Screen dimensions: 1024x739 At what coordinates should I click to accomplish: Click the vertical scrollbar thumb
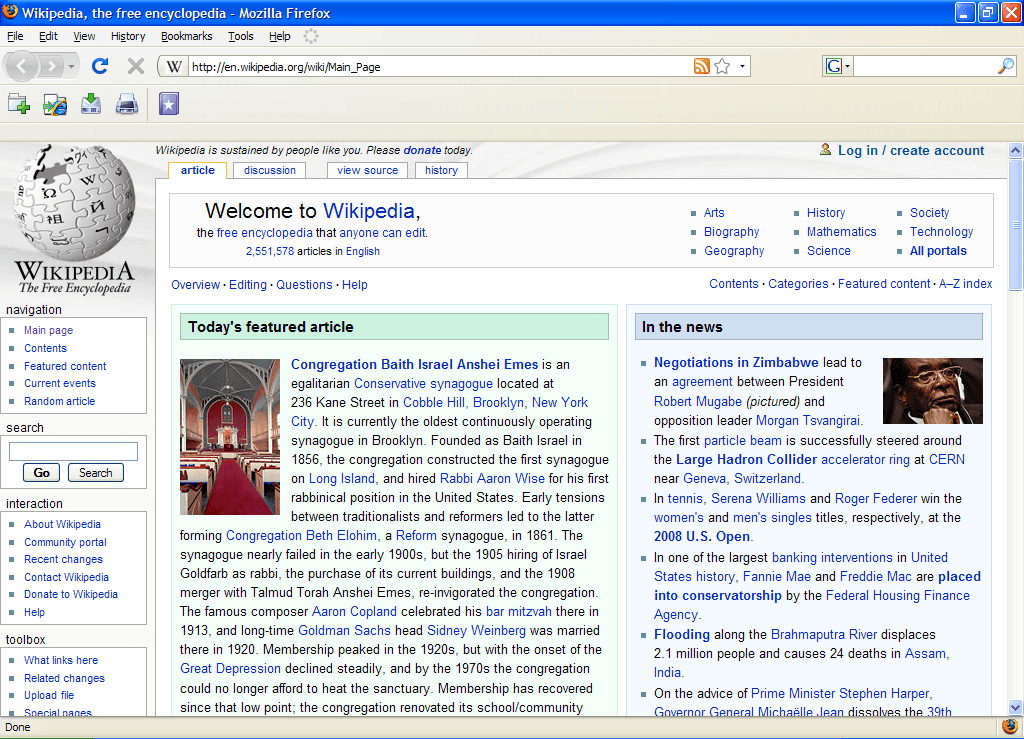[1015, 225]
